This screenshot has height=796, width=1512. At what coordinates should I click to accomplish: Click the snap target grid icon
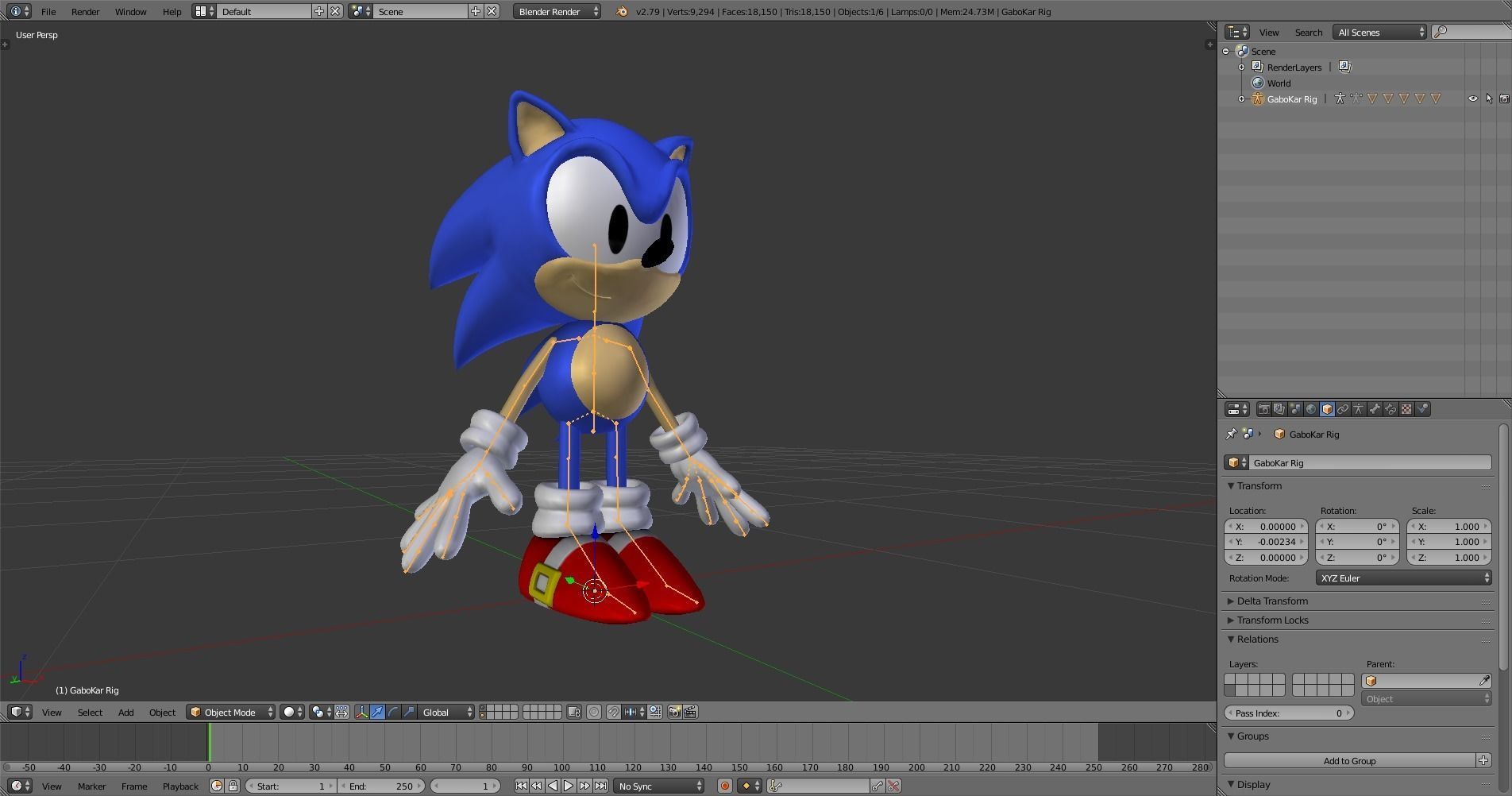coord(655,712)
